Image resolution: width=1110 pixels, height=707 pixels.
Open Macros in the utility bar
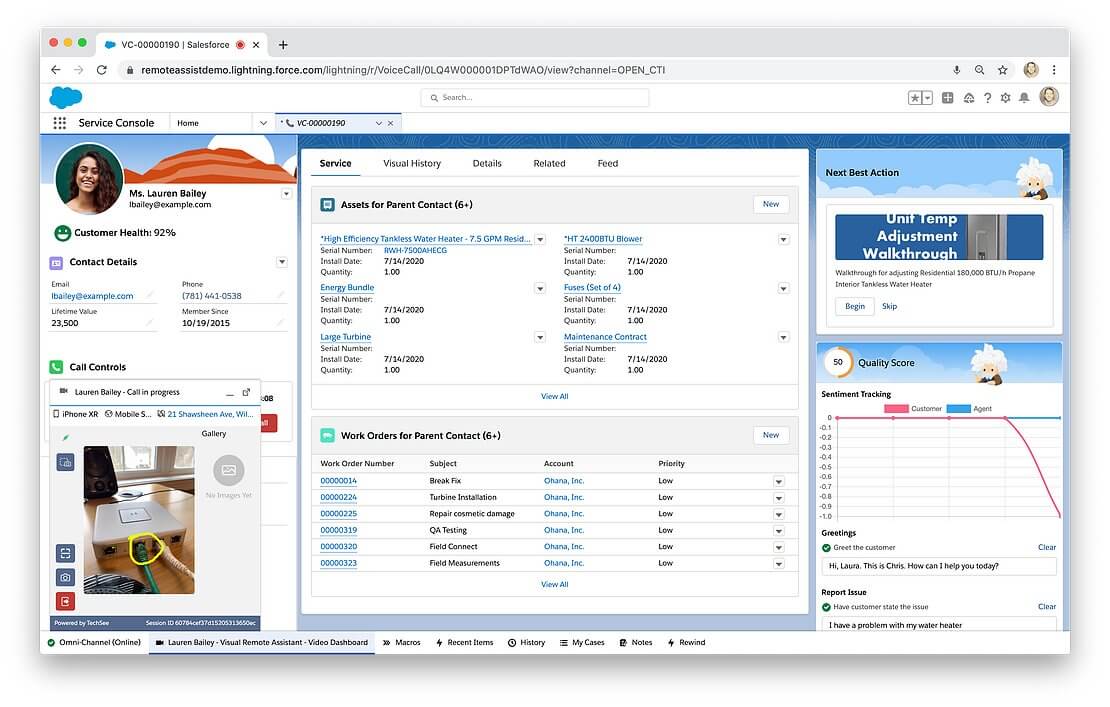pyautogui.click(x=401, y=642)
